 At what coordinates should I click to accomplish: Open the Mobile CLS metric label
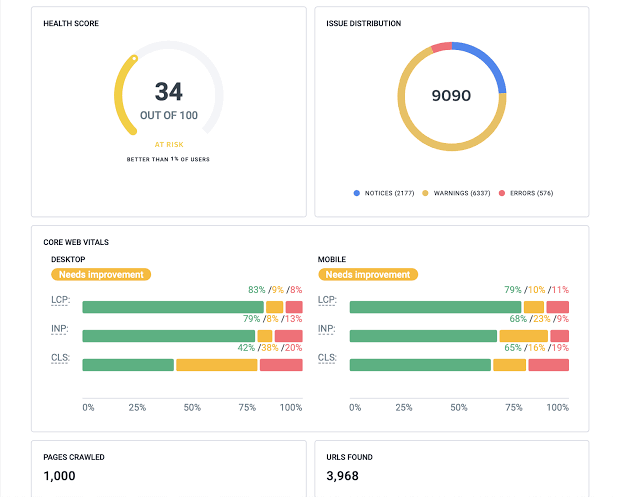coord(326,358)
